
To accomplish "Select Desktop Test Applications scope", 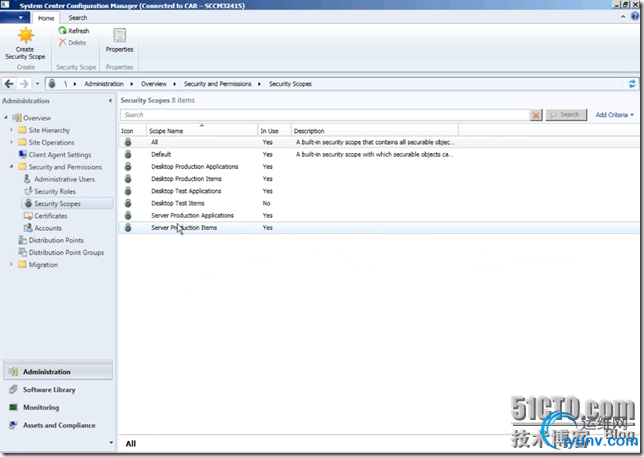I will [379, 191].
